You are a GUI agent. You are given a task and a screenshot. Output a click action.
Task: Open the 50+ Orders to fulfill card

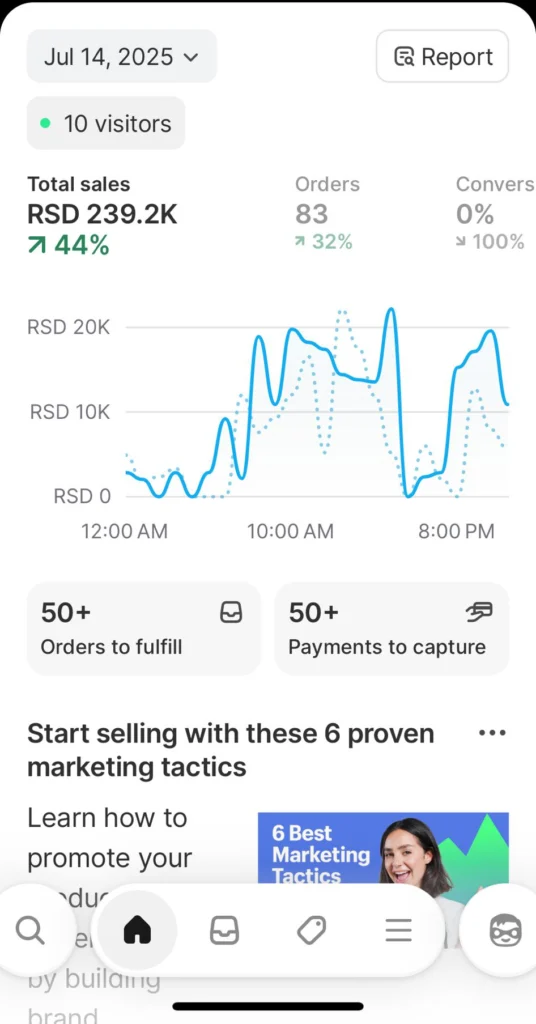(144, 629)
